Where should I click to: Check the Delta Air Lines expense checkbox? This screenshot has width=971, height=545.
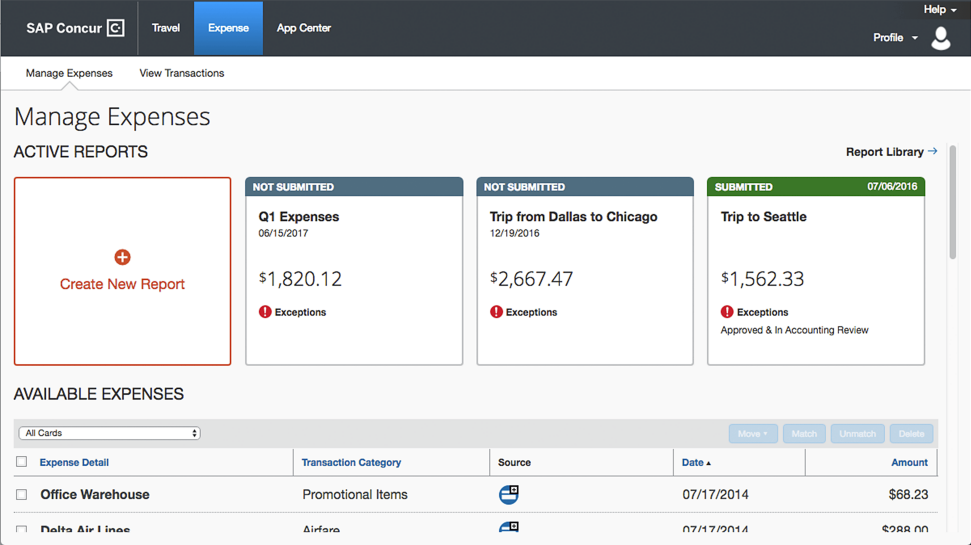click(22, 530)
